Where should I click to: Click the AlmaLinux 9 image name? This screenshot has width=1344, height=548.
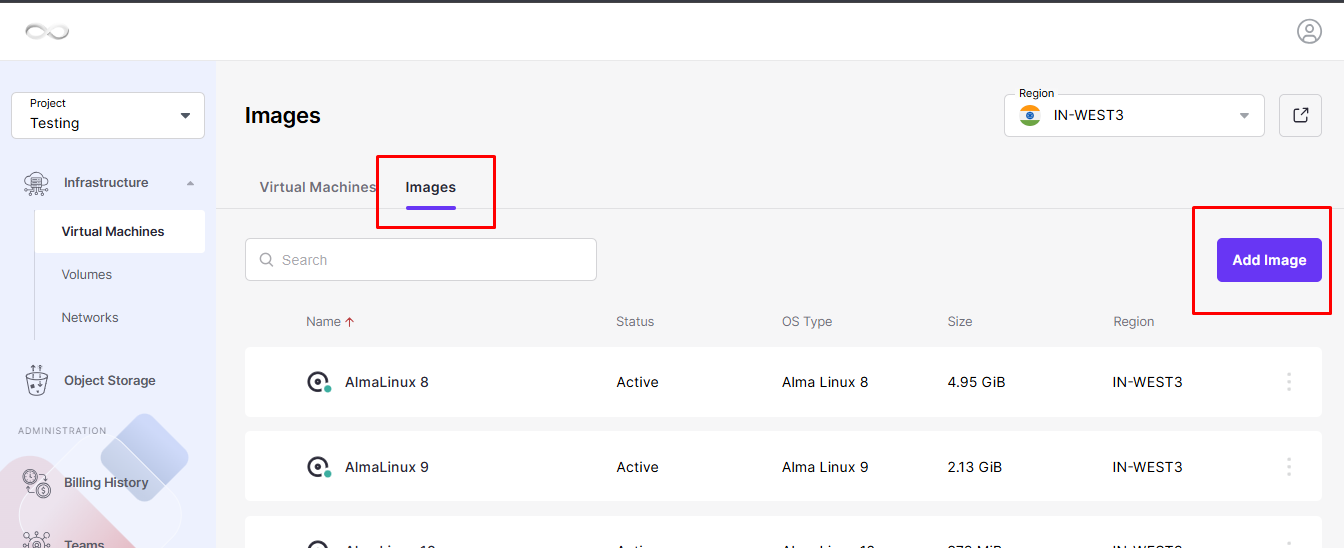pyautogui.click(x=387, y=467)
